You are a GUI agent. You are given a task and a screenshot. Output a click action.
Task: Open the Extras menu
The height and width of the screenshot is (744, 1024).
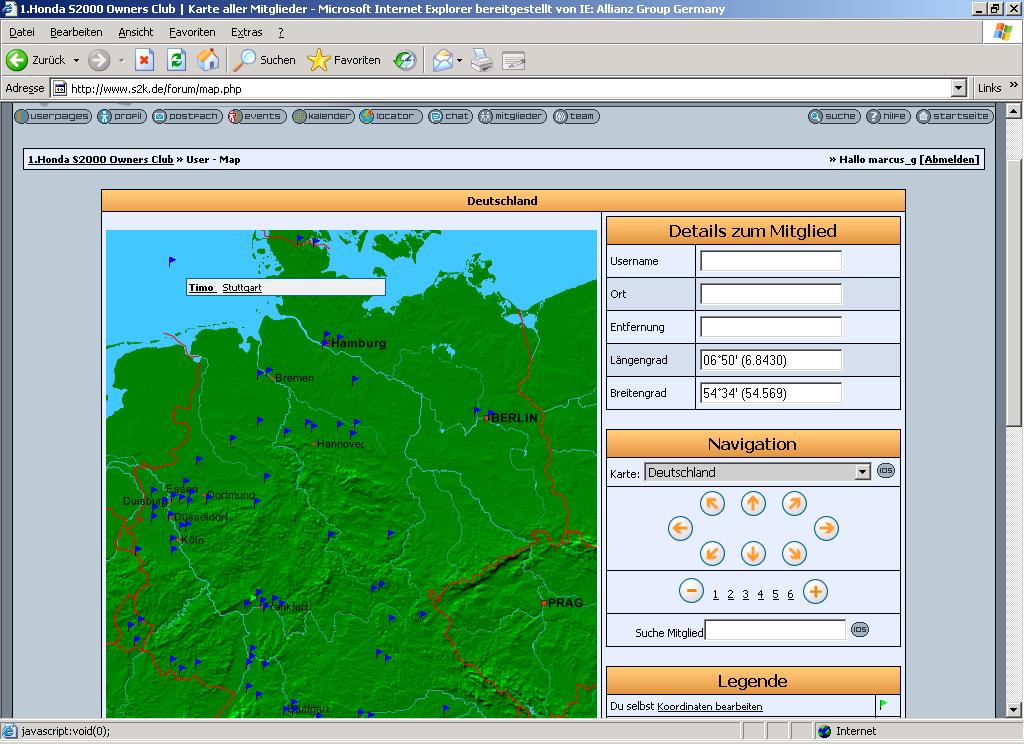246,32
